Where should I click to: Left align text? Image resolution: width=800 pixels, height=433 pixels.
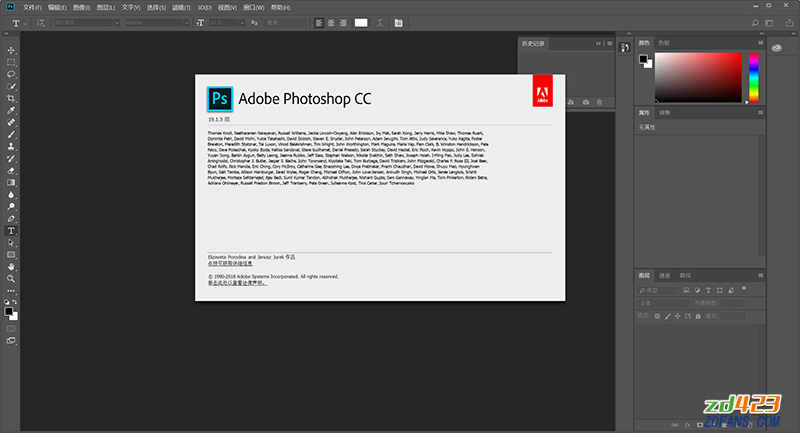point(319,23)
